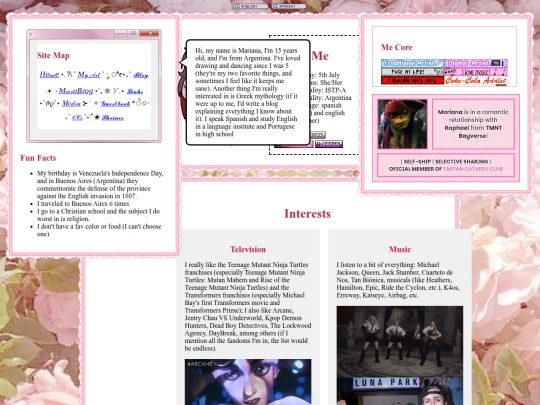Click the Site Map window maximize button
The width and height of the screenshot is (540, 405).
point(133,33)
